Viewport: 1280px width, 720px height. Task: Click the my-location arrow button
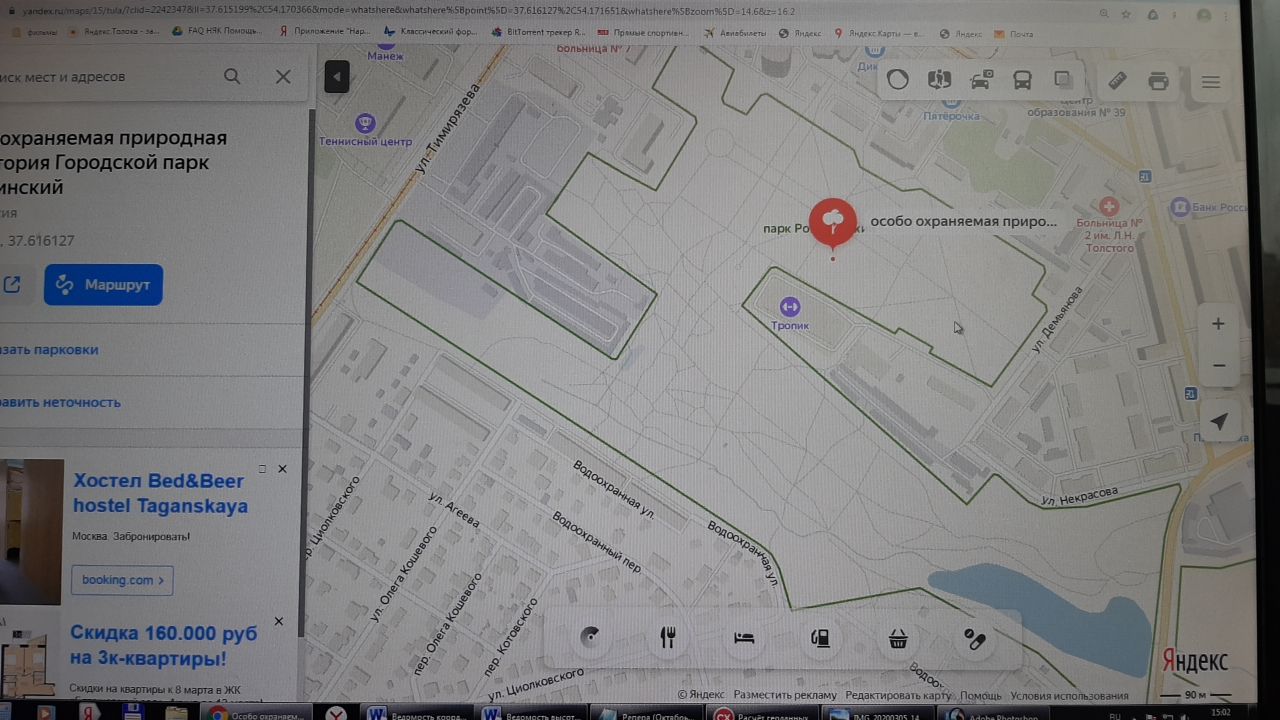tap(1218, 422)
